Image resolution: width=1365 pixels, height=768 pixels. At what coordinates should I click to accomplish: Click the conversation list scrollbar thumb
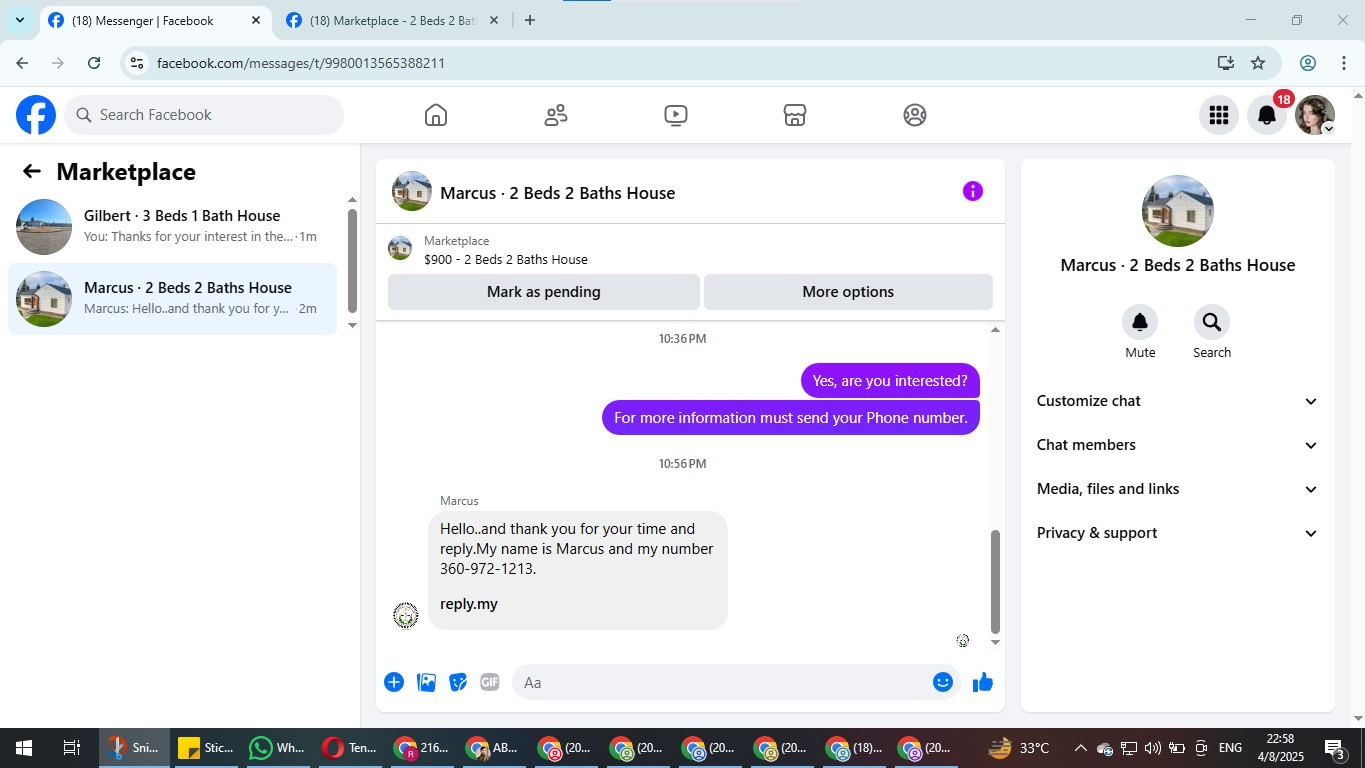(352, 260)
